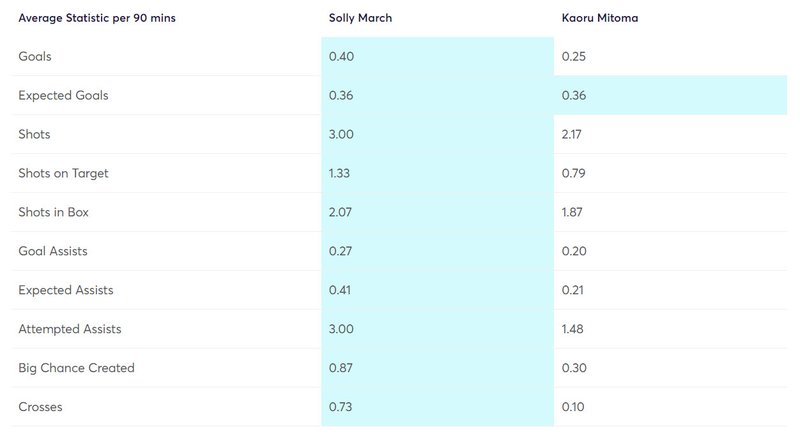Image resolution: width=800 pixels, height=436 pixels.
Task: Click the Shots row label
Action: pos(34,134)
